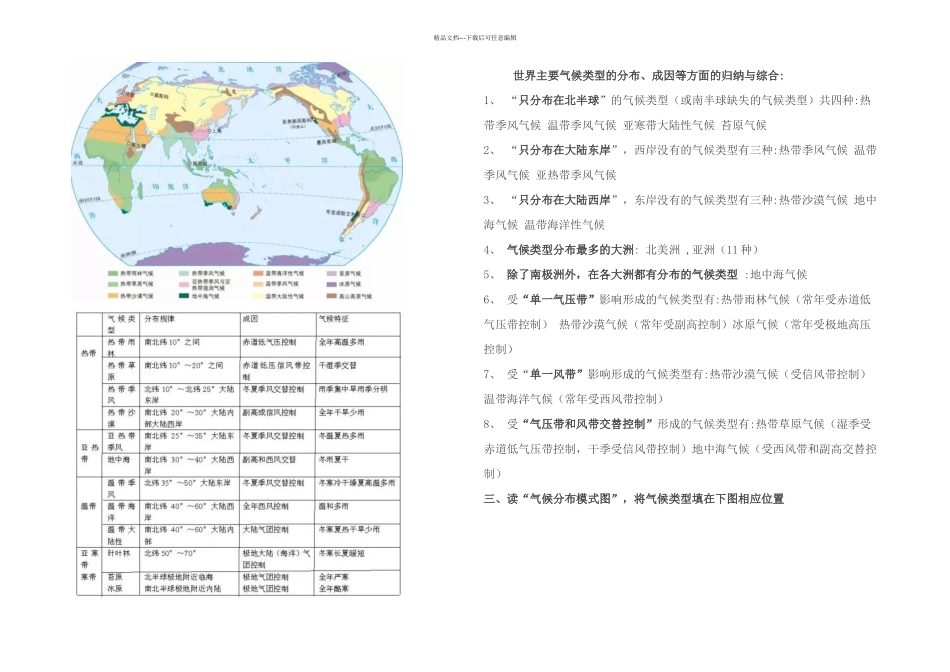Click the table header cell 成因
Viewport: 950px width, 672px height.
coord(250,319)
